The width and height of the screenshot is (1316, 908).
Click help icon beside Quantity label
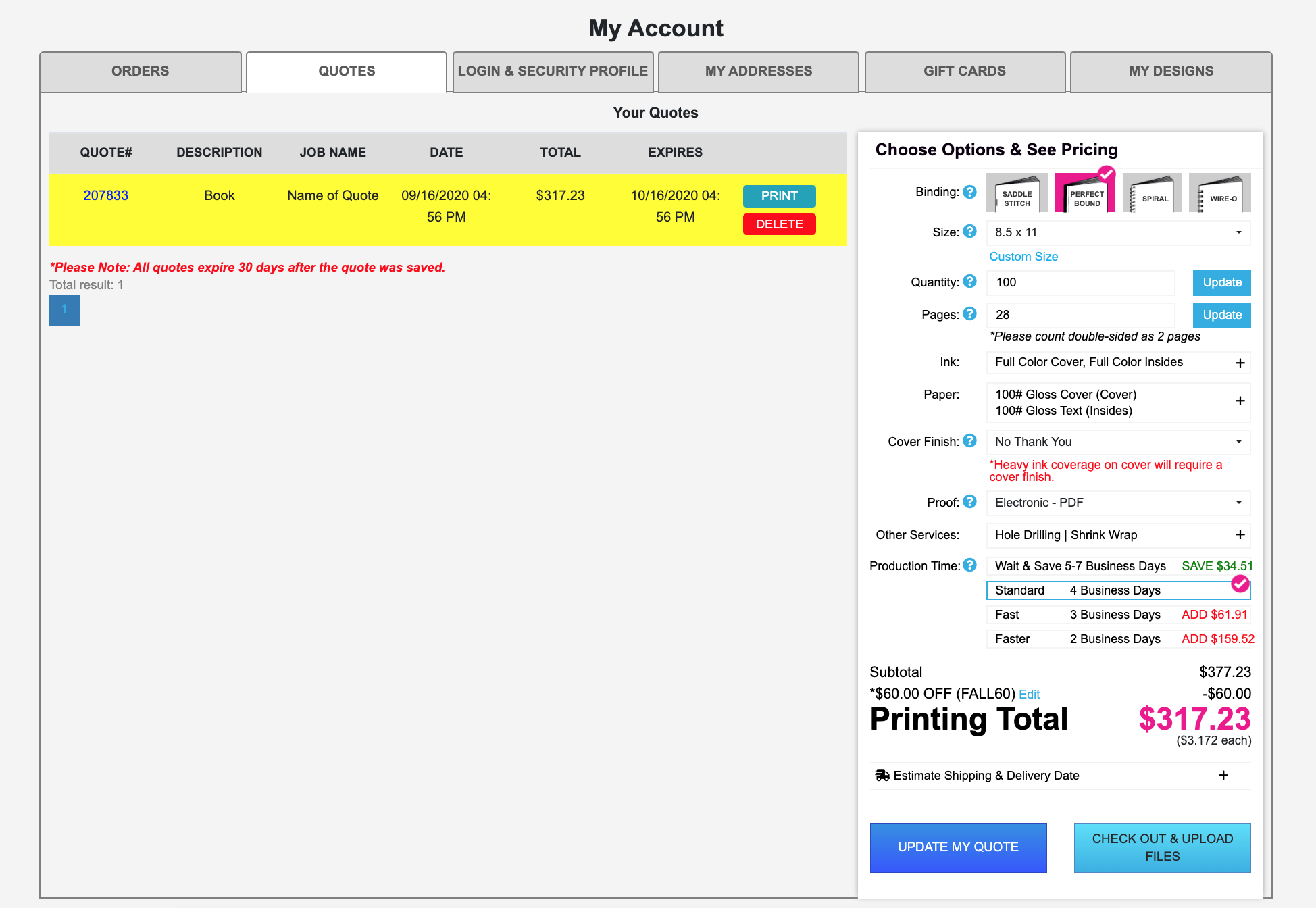point(969,282)
